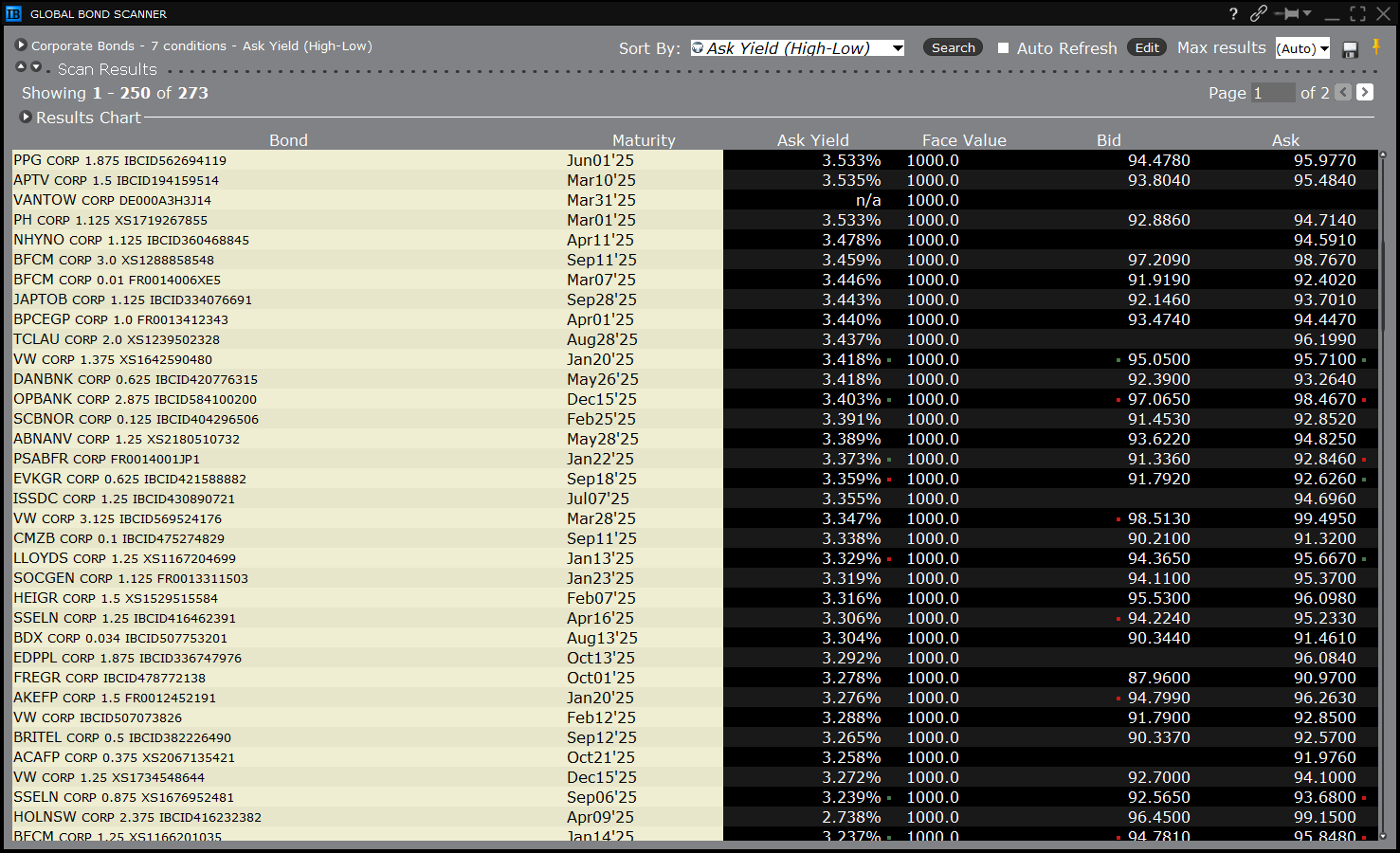Go to the previous results page arrow
Image resolution: width=1400 pixels, height=853 pixels.
click(1343, 92)
